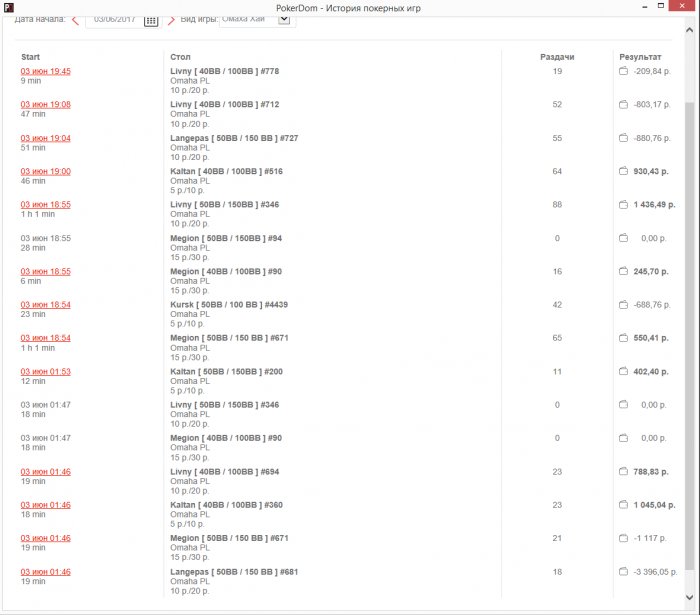Open the Омаха Хай game type combo box
This screenshot has height=615, width=700.
pos(245,19)
